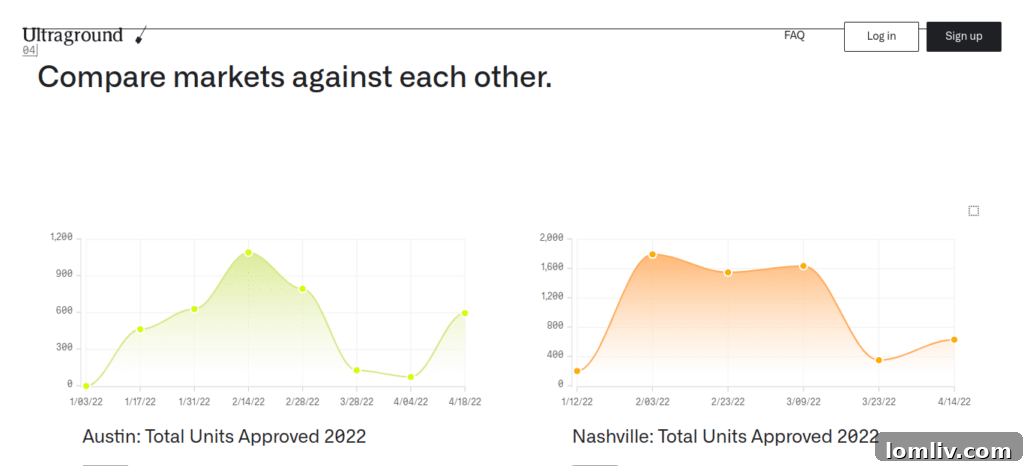The width and height of the screenshot is (1024, 466).
Task: Click Nashville's 2/23/22 data point
Action: (x=728, y=272)
